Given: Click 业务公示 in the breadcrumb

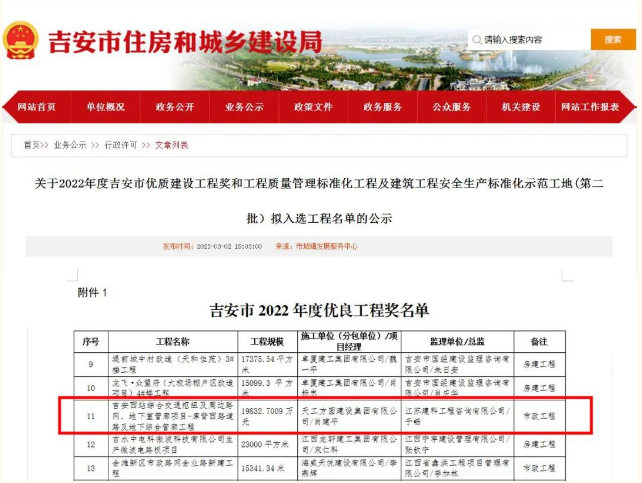Looking at the screenshot, I should tap(70, 145).
